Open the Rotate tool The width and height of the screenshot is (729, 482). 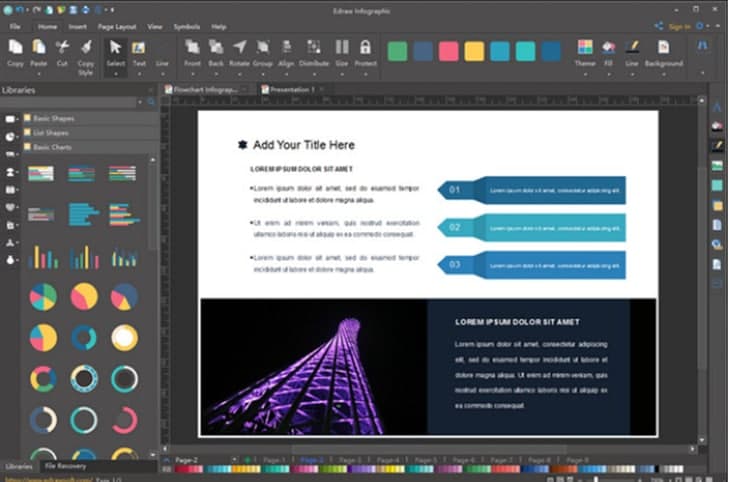[239, 47]
